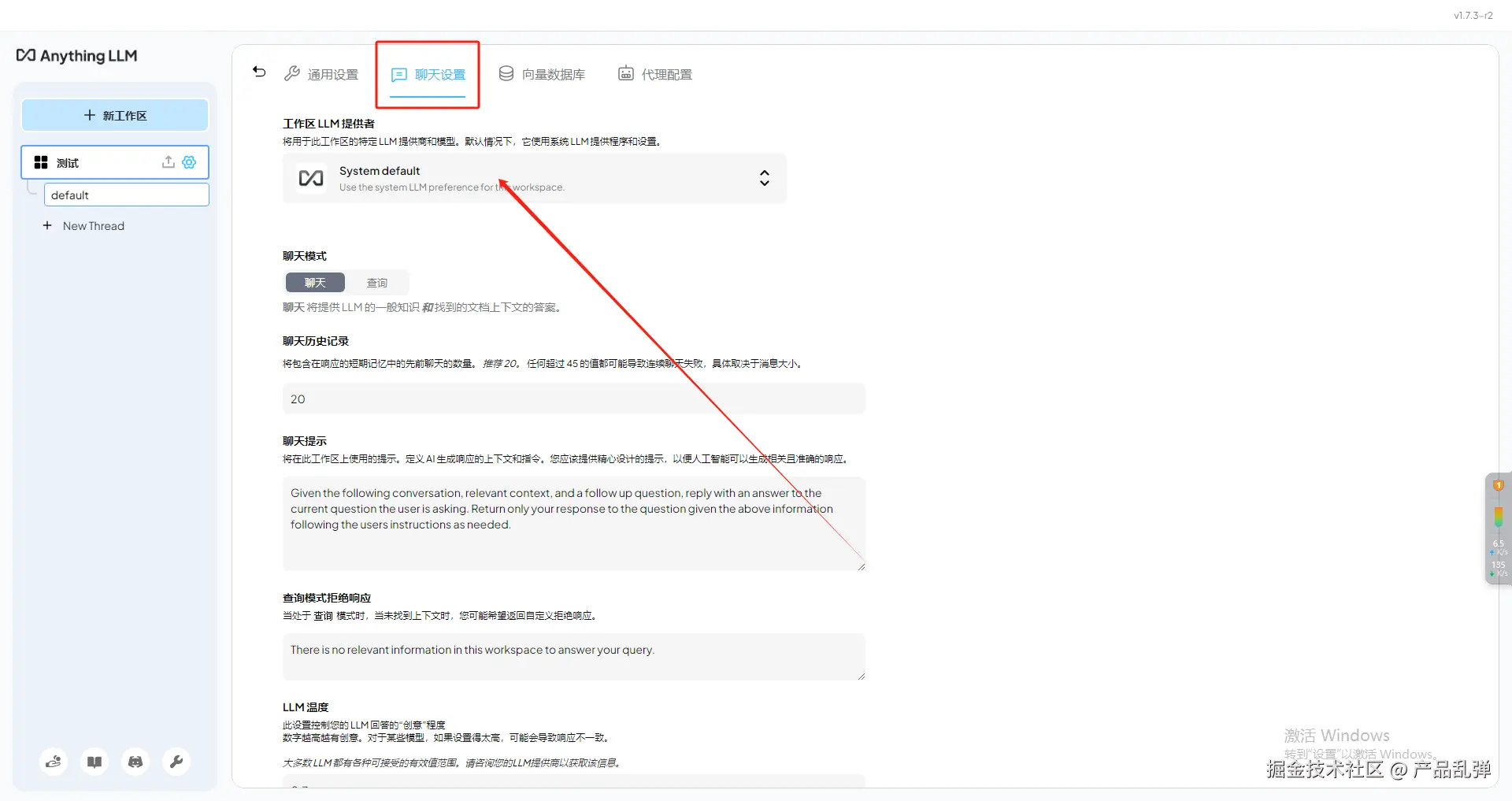Viewport: 1512px width, 801px height.
Task: Click the 工作区 LLM 提供者 heading
Action: [328, 124]
